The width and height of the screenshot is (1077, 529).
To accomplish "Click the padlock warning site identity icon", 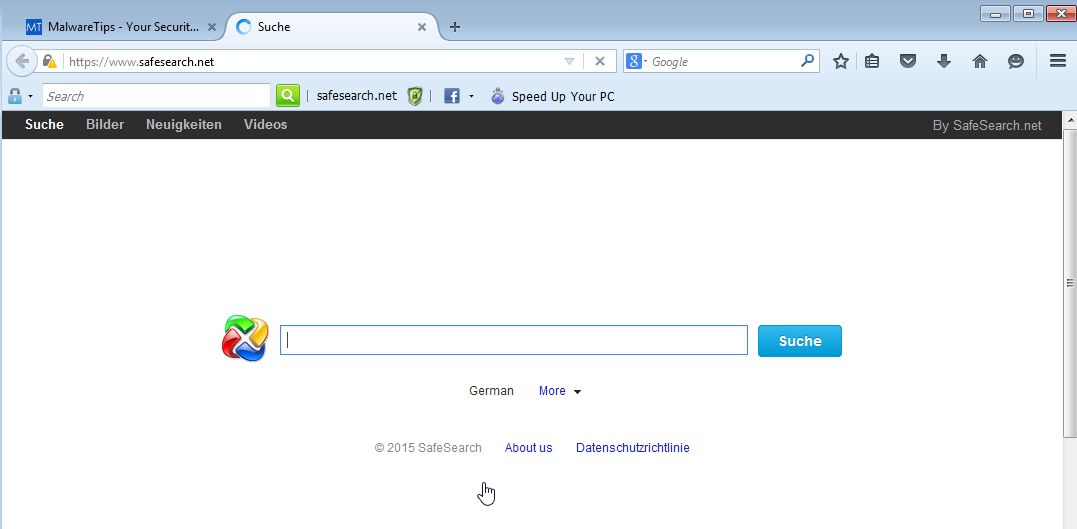I will point(49,62).
